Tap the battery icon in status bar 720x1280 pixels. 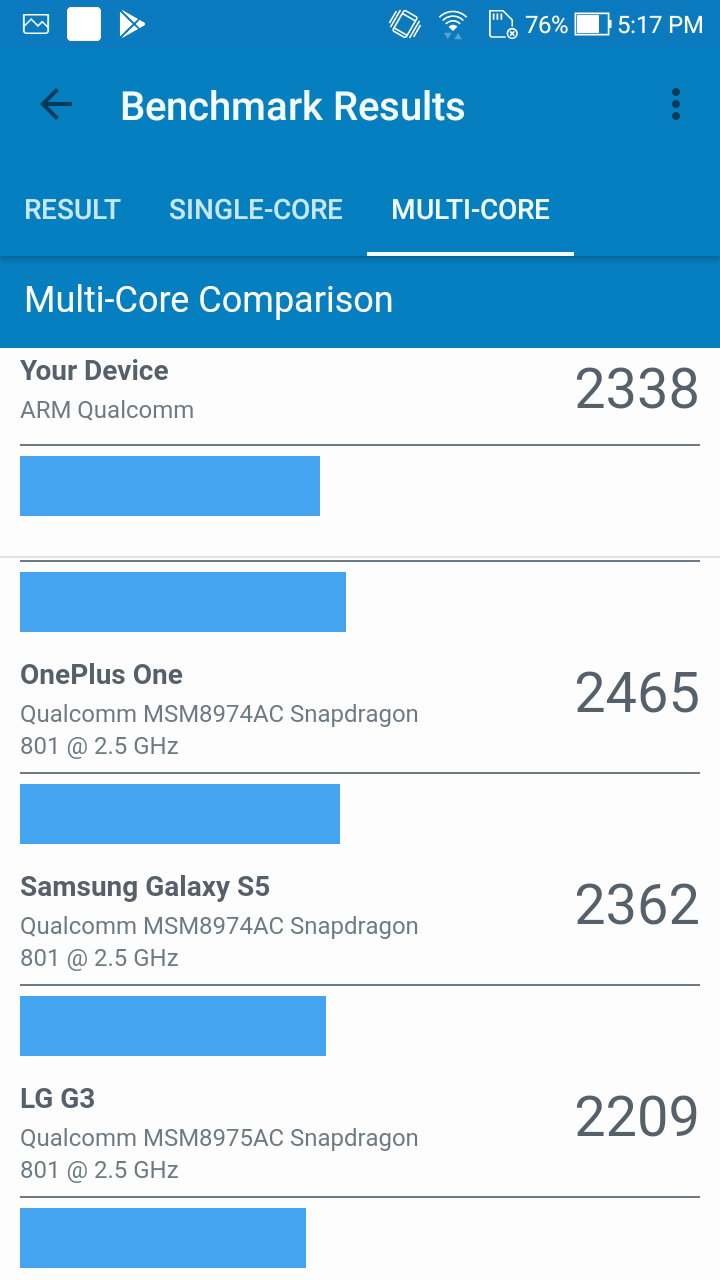tap(592, 24)
